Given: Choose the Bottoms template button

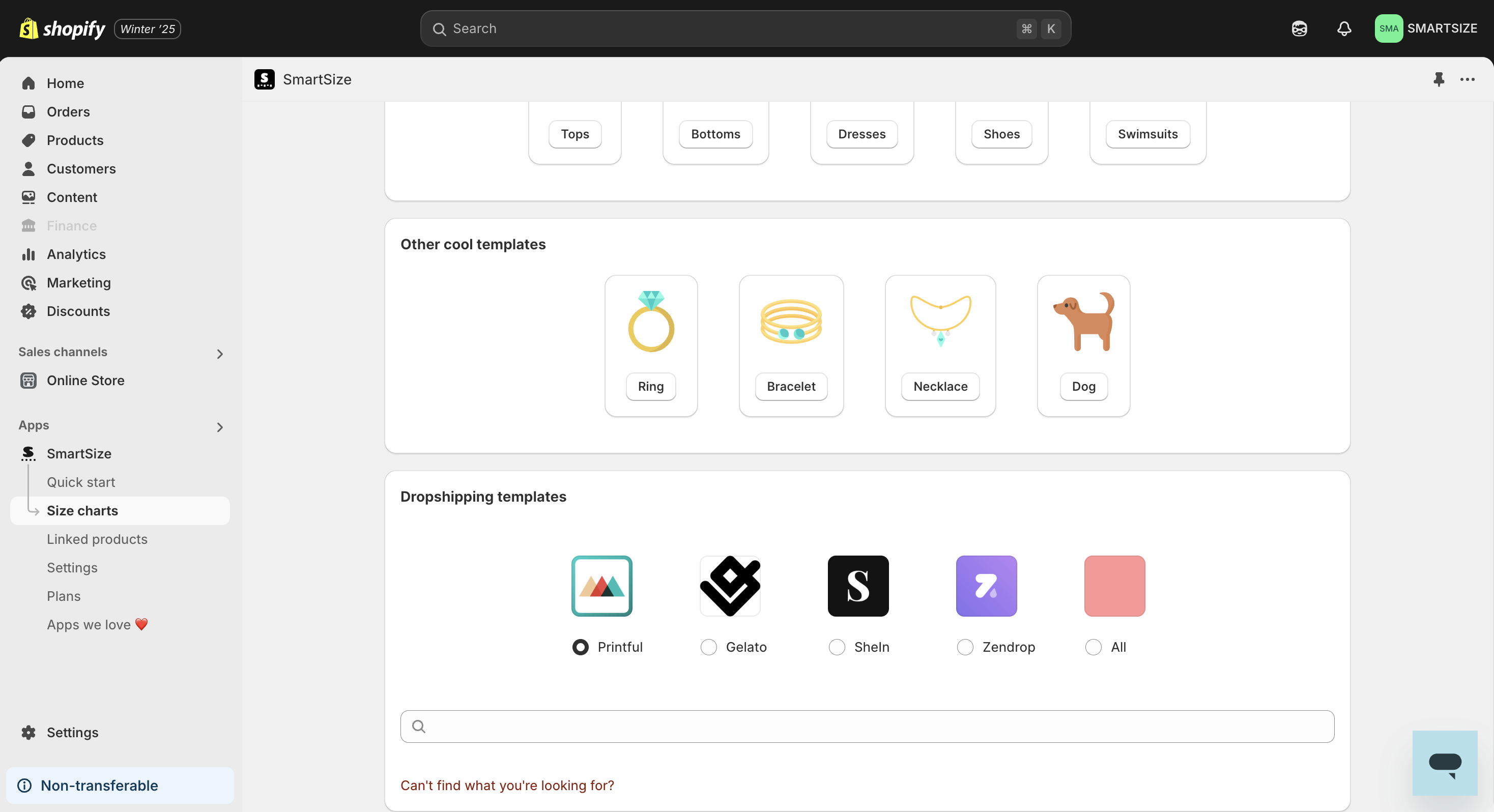Looking at the screenshot, I should 715,134.
